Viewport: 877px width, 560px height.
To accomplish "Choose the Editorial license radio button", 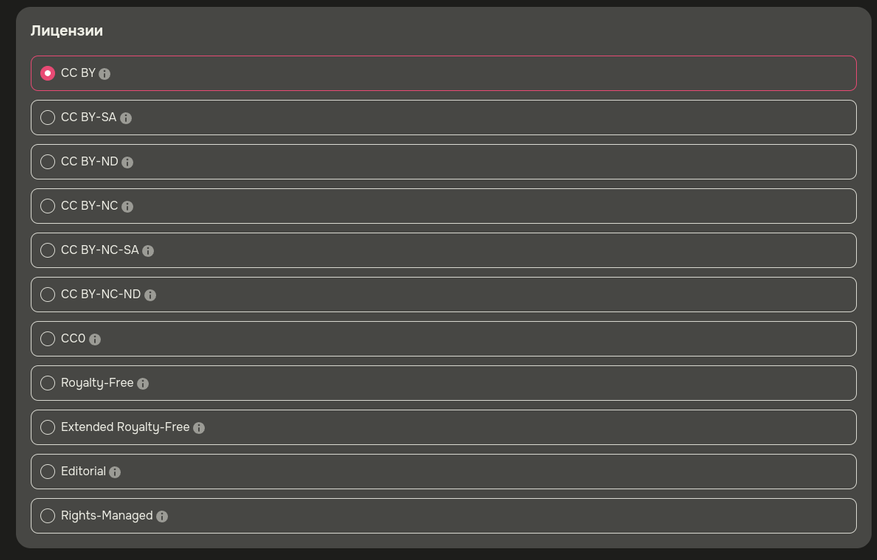I will 47,472.
